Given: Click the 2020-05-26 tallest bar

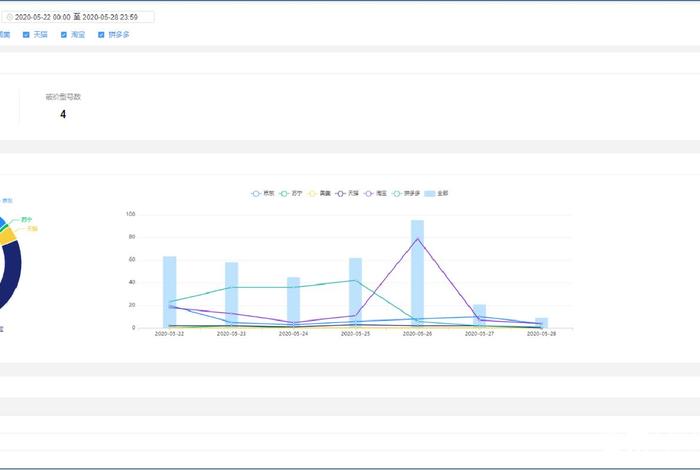Looking at the screenshot, I should [417, 270].
